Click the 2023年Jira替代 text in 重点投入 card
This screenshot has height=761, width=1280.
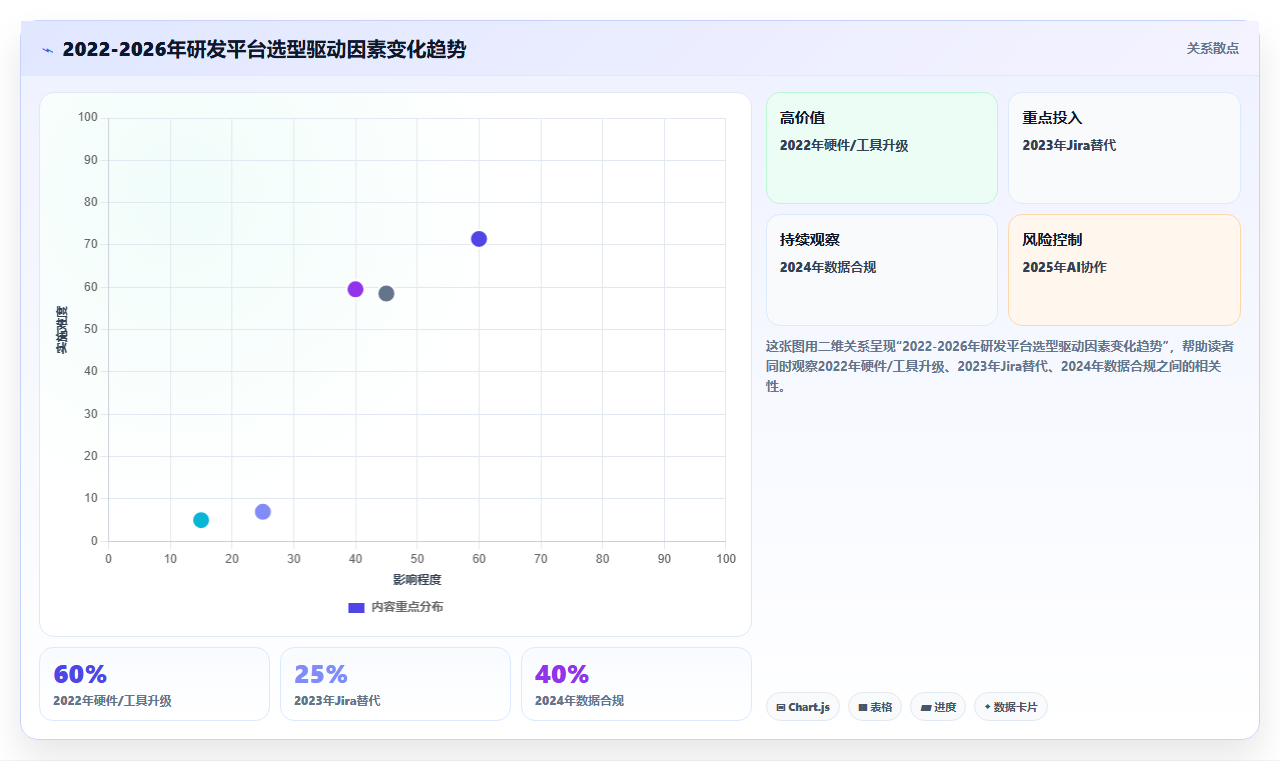(1069, 145)
